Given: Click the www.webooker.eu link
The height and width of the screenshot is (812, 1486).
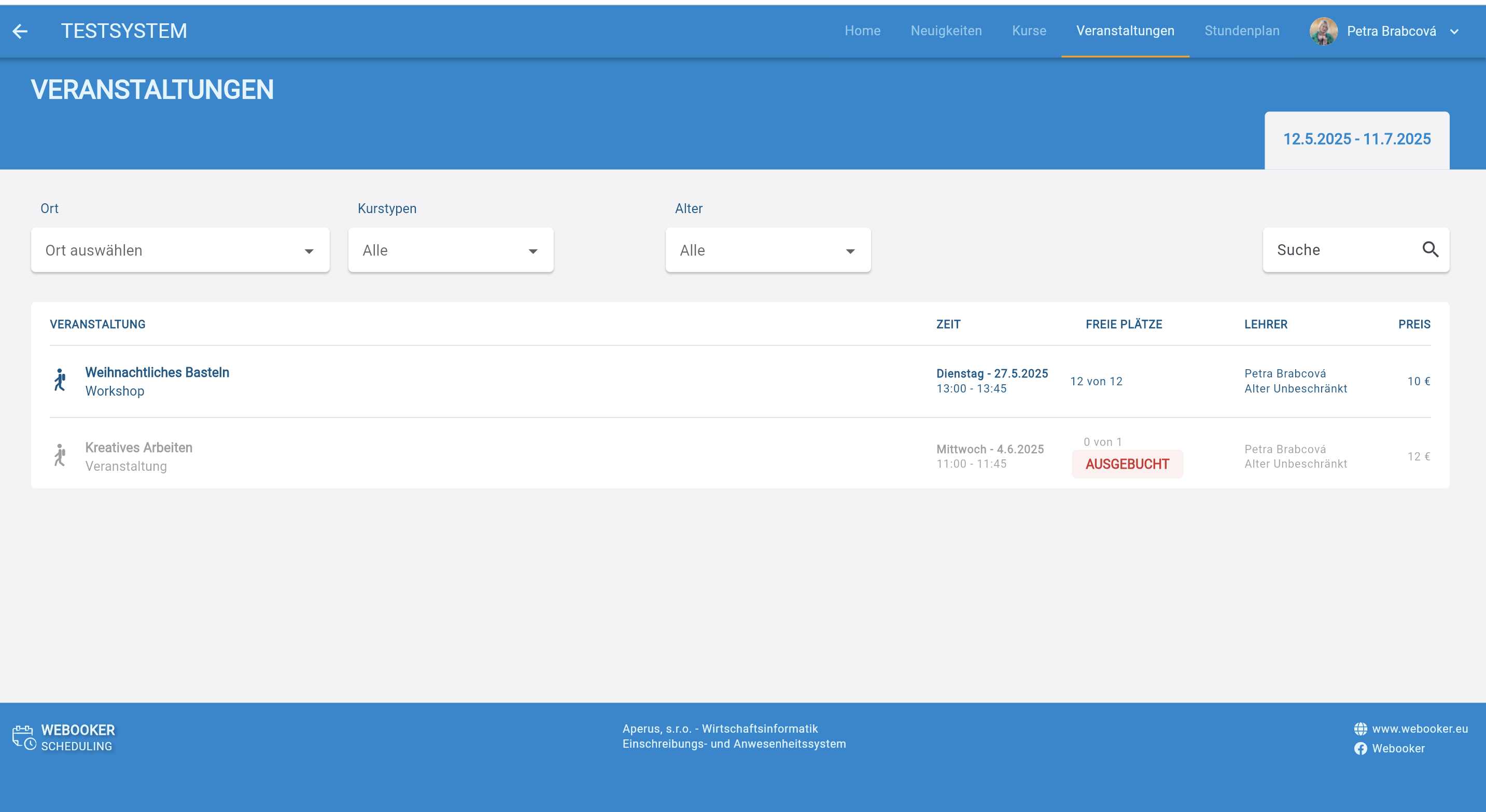Looking at the screenshot, I should [x=1419, y=729].
